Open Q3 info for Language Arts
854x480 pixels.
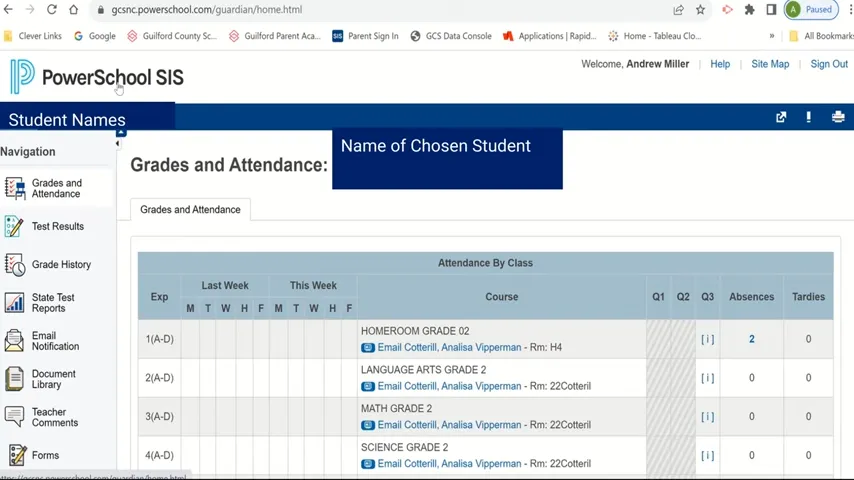(708, 378)
